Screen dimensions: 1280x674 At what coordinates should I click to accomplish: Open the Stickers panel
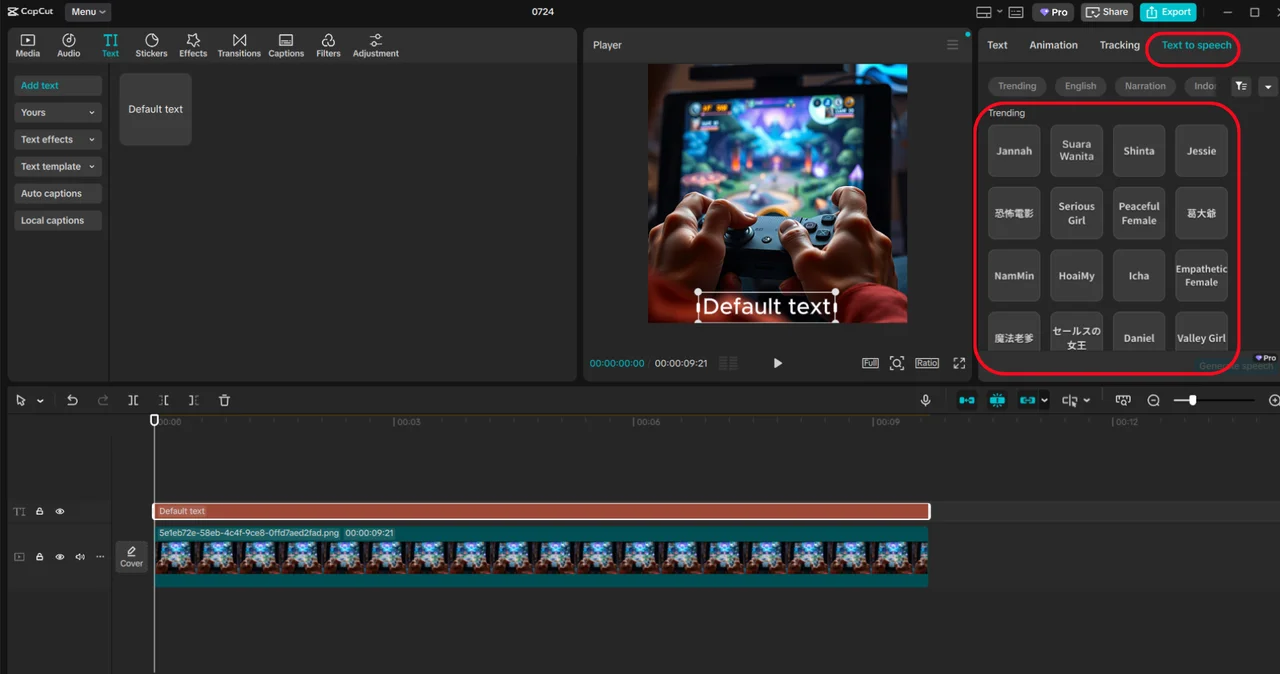151,45
